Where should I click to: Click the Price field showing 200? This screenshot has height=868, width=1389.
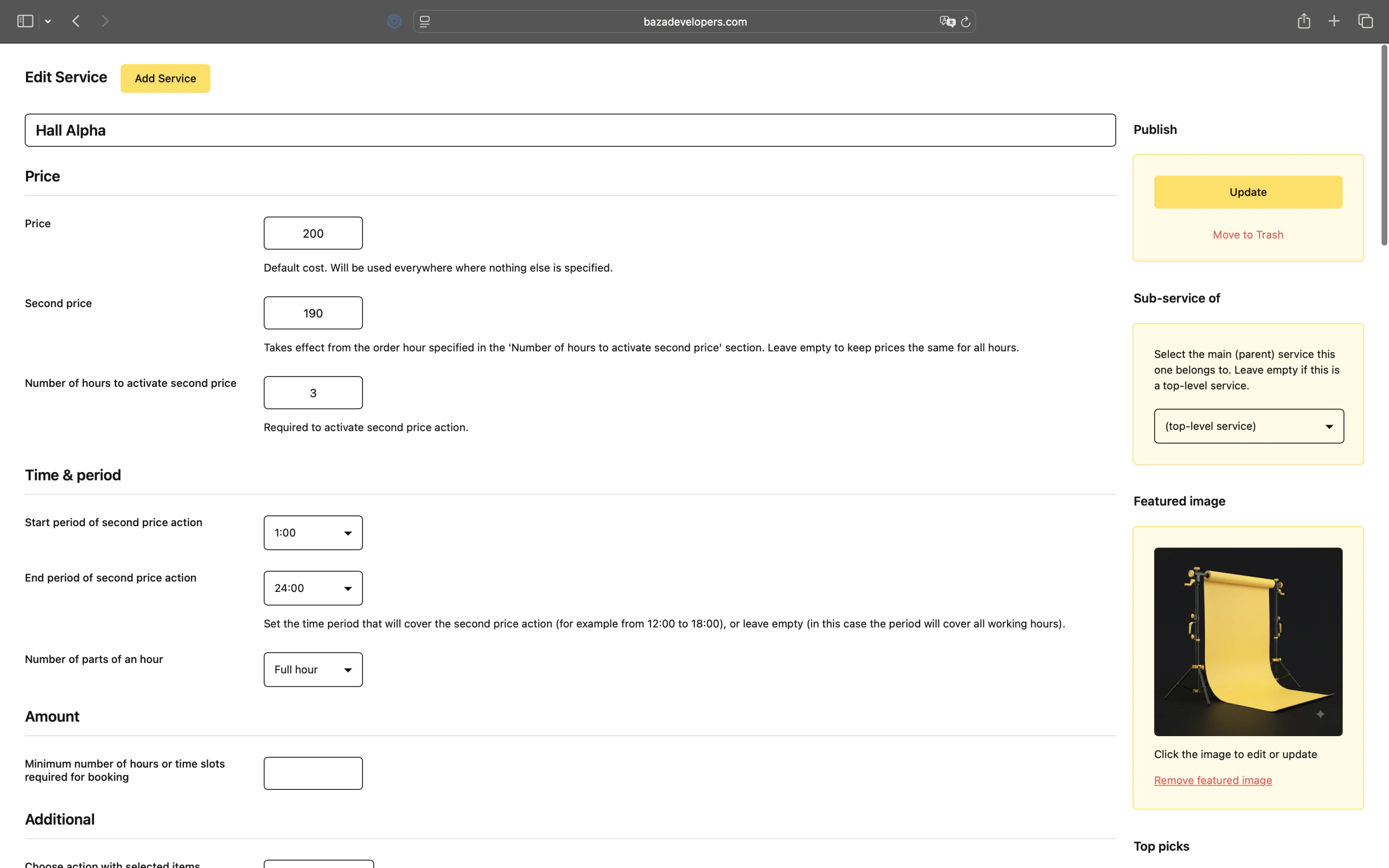[313, 233]
